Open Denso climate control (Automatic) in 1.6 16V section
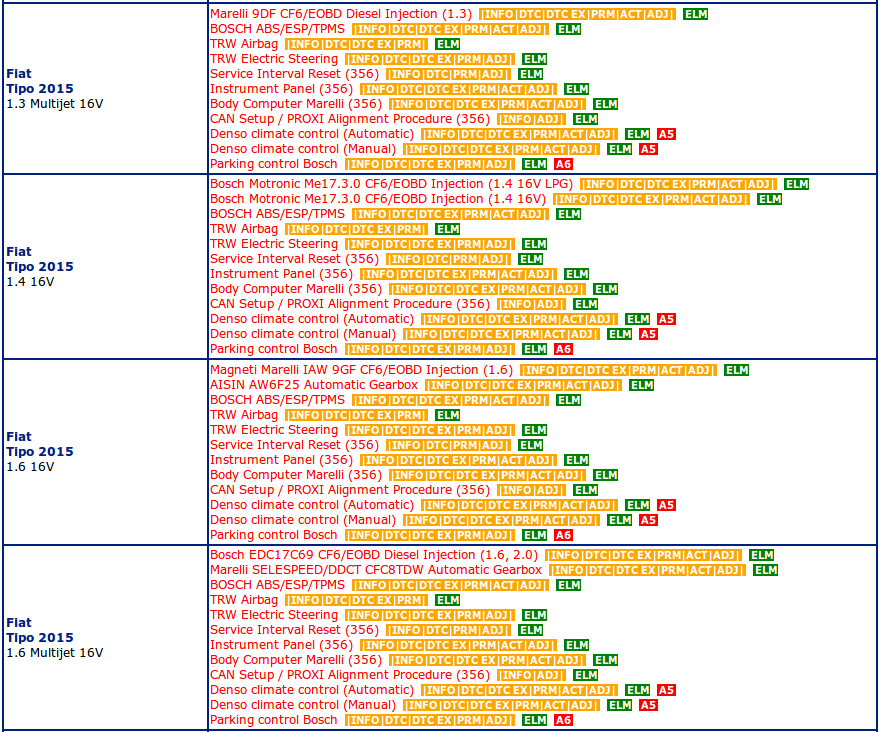The image size is (881, 732). [x=312, y=505]
